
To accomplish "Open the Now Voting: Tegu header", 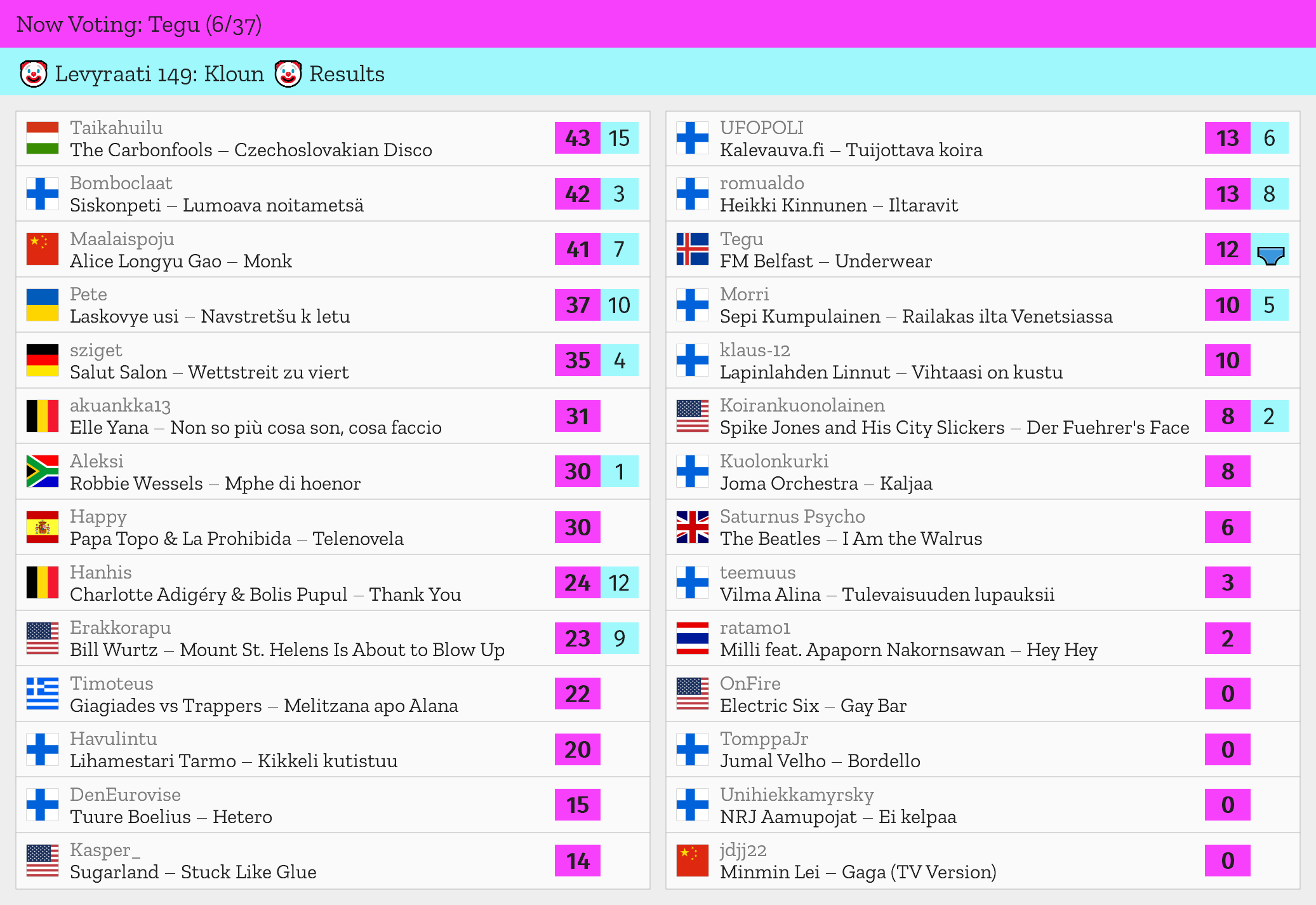I will [139, 24].
